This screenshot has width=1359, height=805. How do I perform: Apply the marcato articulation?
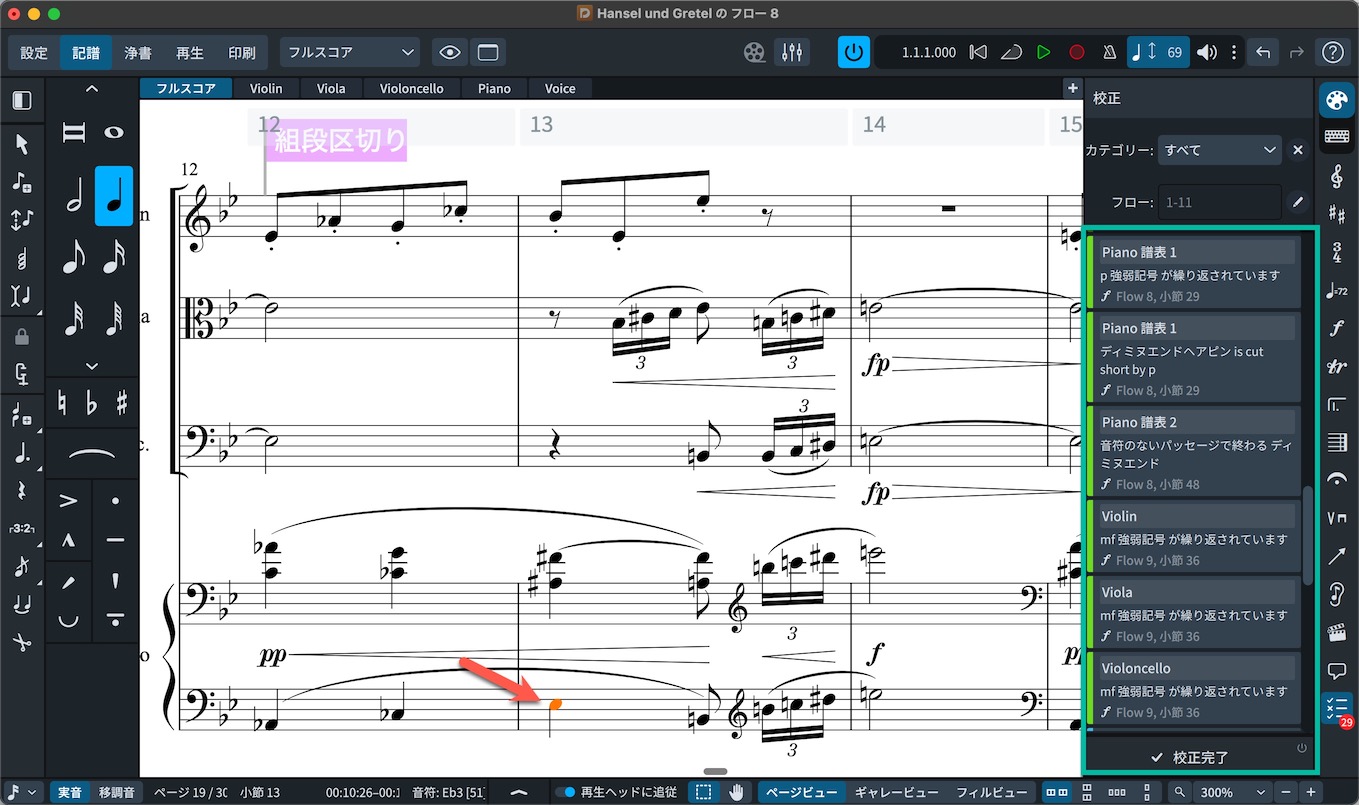click(x=68, y=540)
